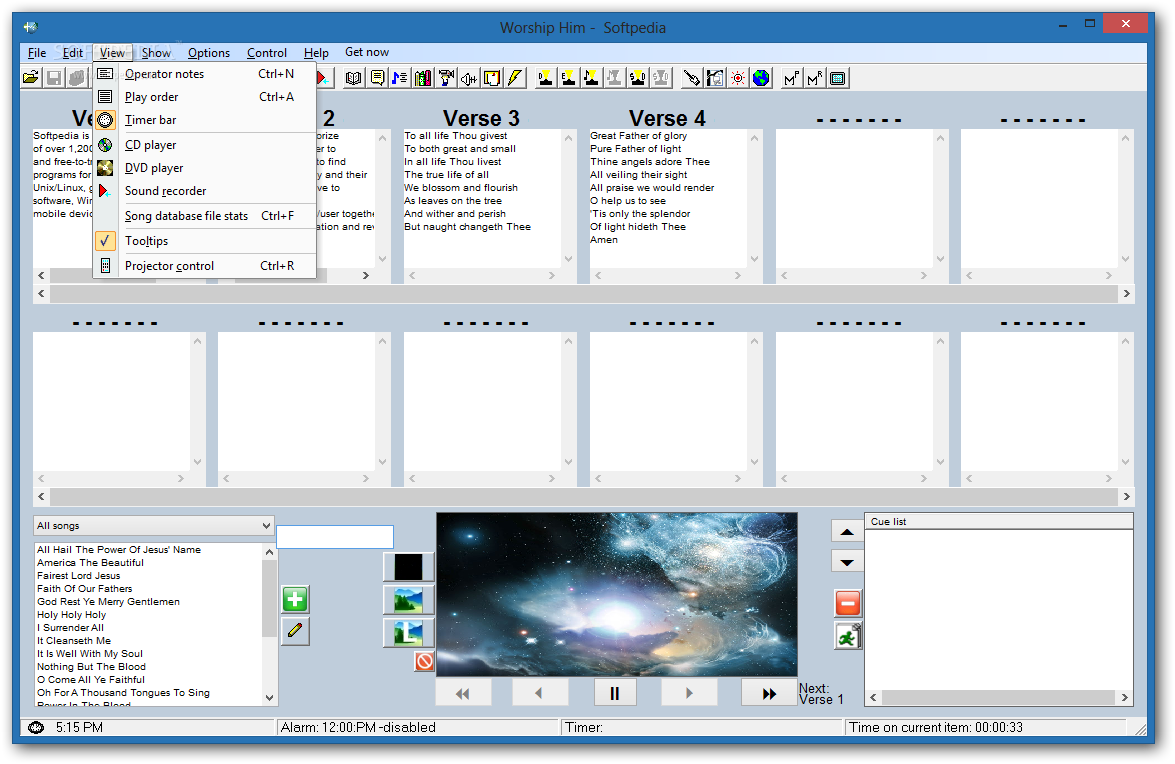The width and height of the screenshot is (1175, 764).
Task: Click the spotlight SD toolbar icon
Action: [x=638, y=78]
